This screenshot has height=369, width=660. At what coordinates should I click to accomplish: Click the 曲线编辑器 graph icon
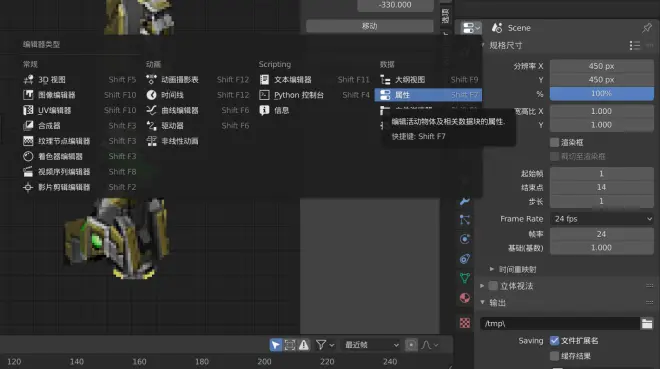pos(151,110)
